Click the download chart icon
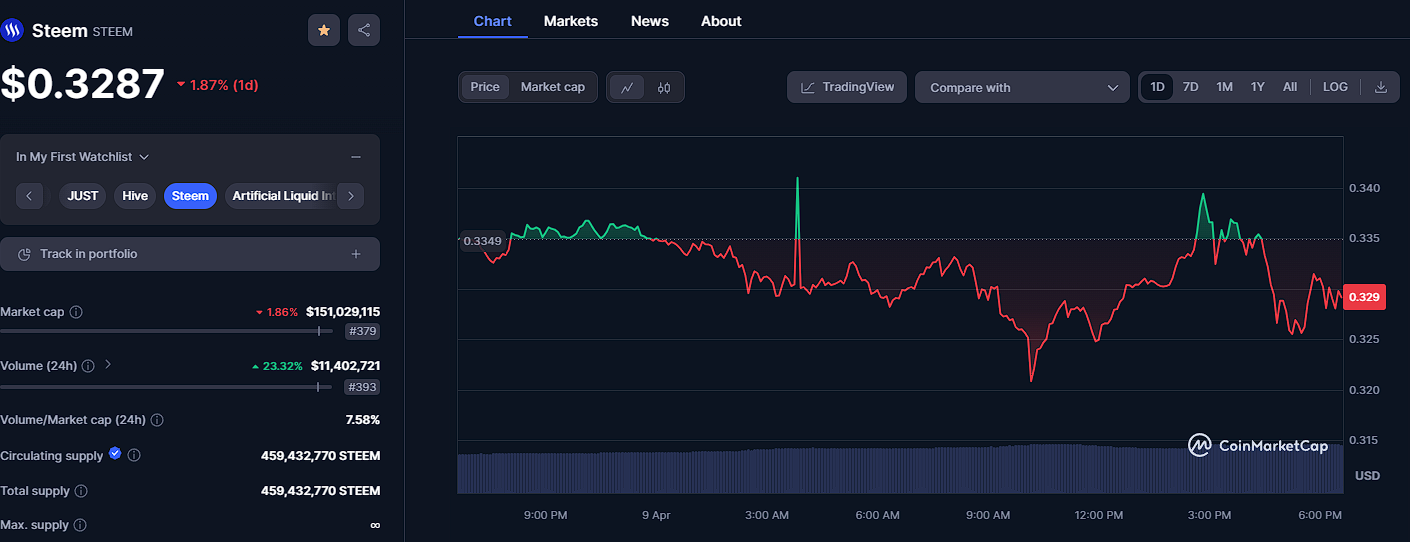1410x542 pixels. click(x=1381, y=87)
